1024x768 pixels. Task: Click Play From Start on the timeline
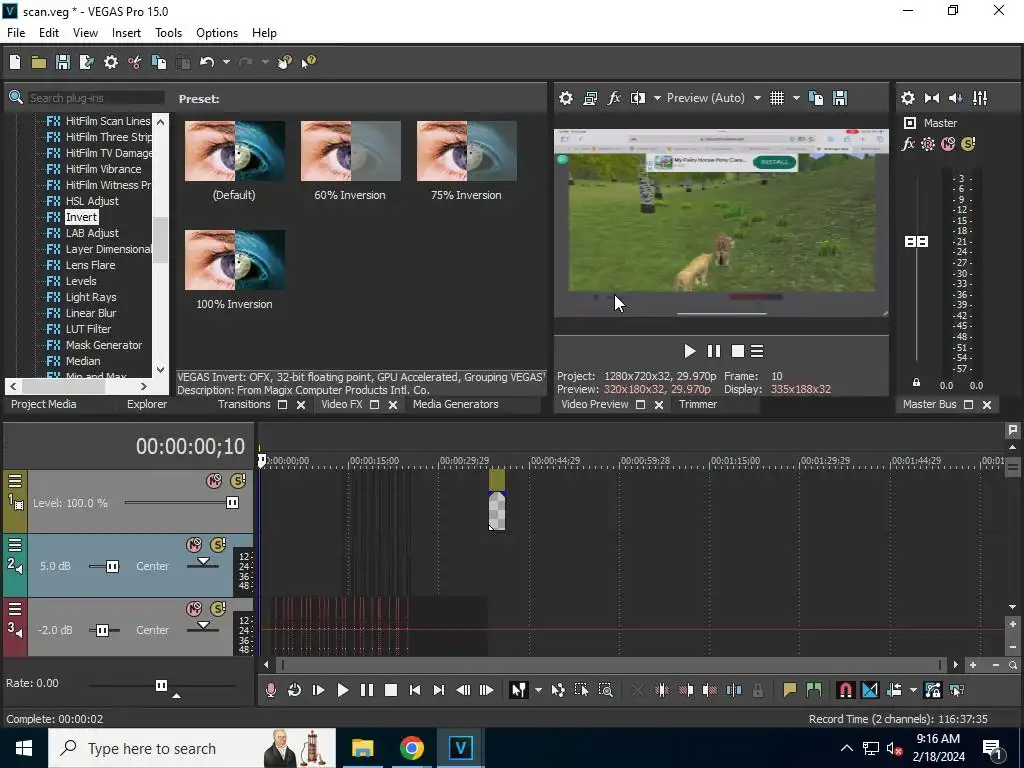coord(319,690)
